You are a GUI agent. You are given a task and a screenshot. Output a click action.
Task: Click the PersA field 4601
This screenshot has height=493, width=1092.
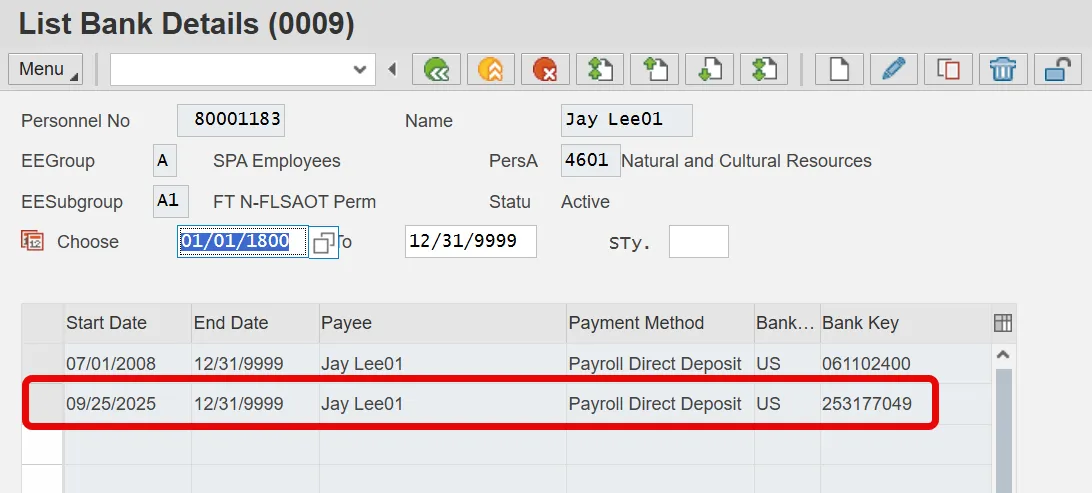pyautogui.click(x=591, y=161)
